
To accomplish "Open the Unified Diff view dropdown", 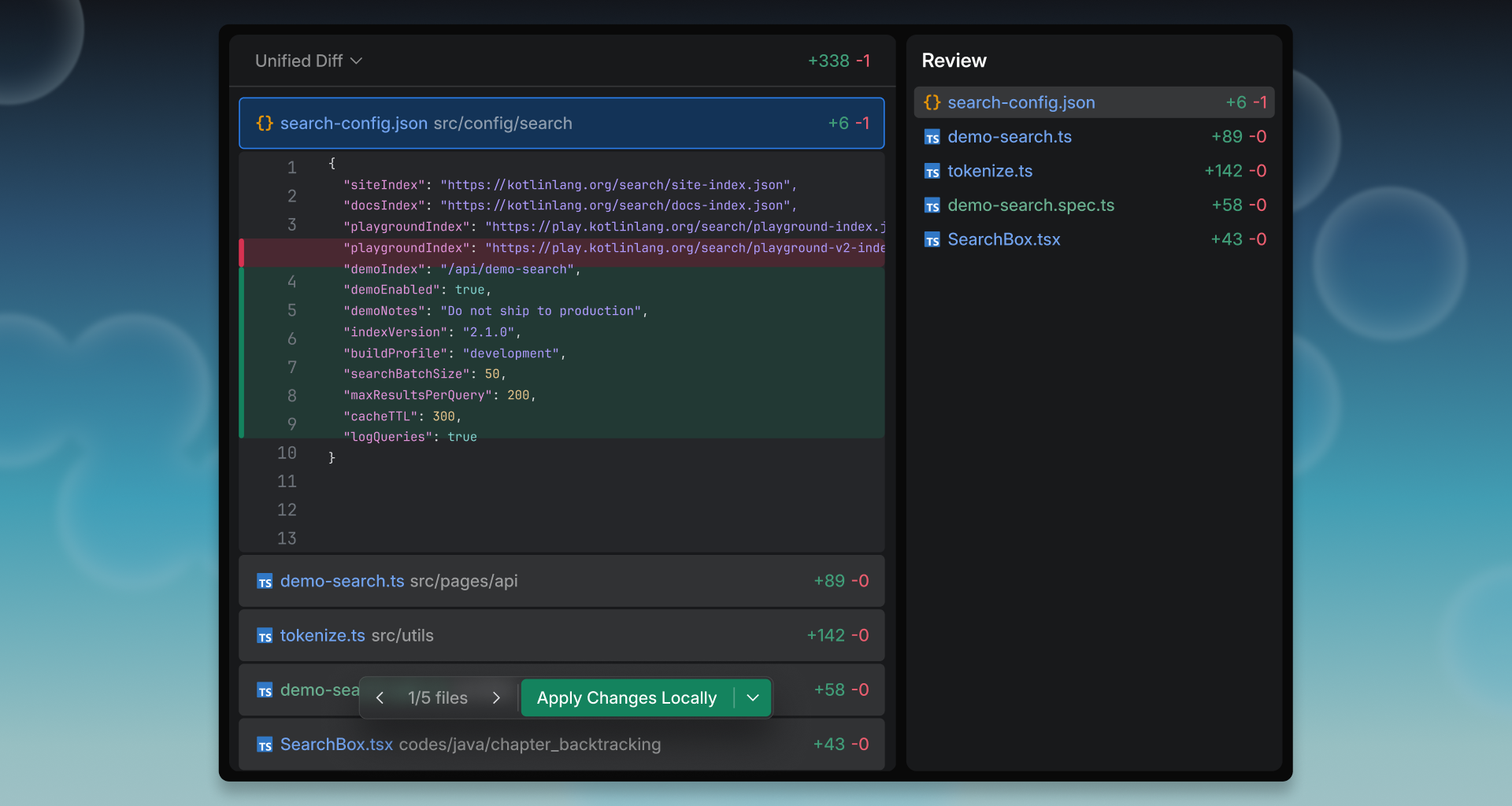I will click(309, 61).
